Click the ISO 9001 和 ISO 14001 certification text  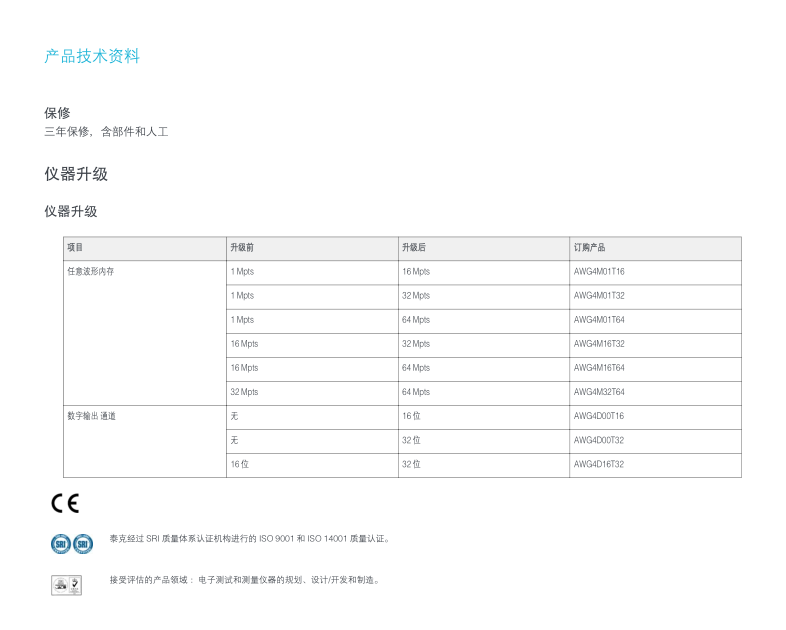250,539
